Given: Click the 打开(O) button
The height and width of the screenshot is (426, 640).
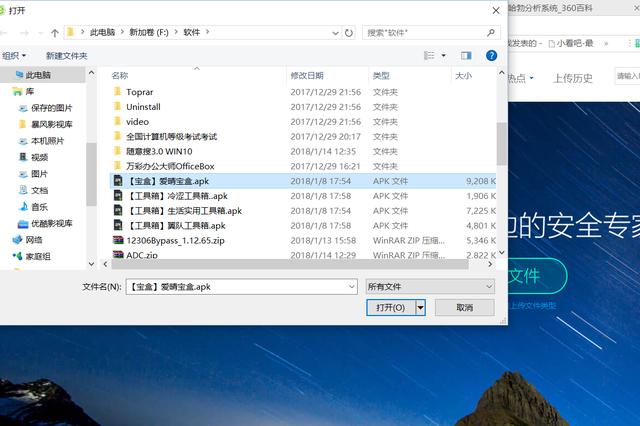Looking at the screenshot, I should (391, 308).
